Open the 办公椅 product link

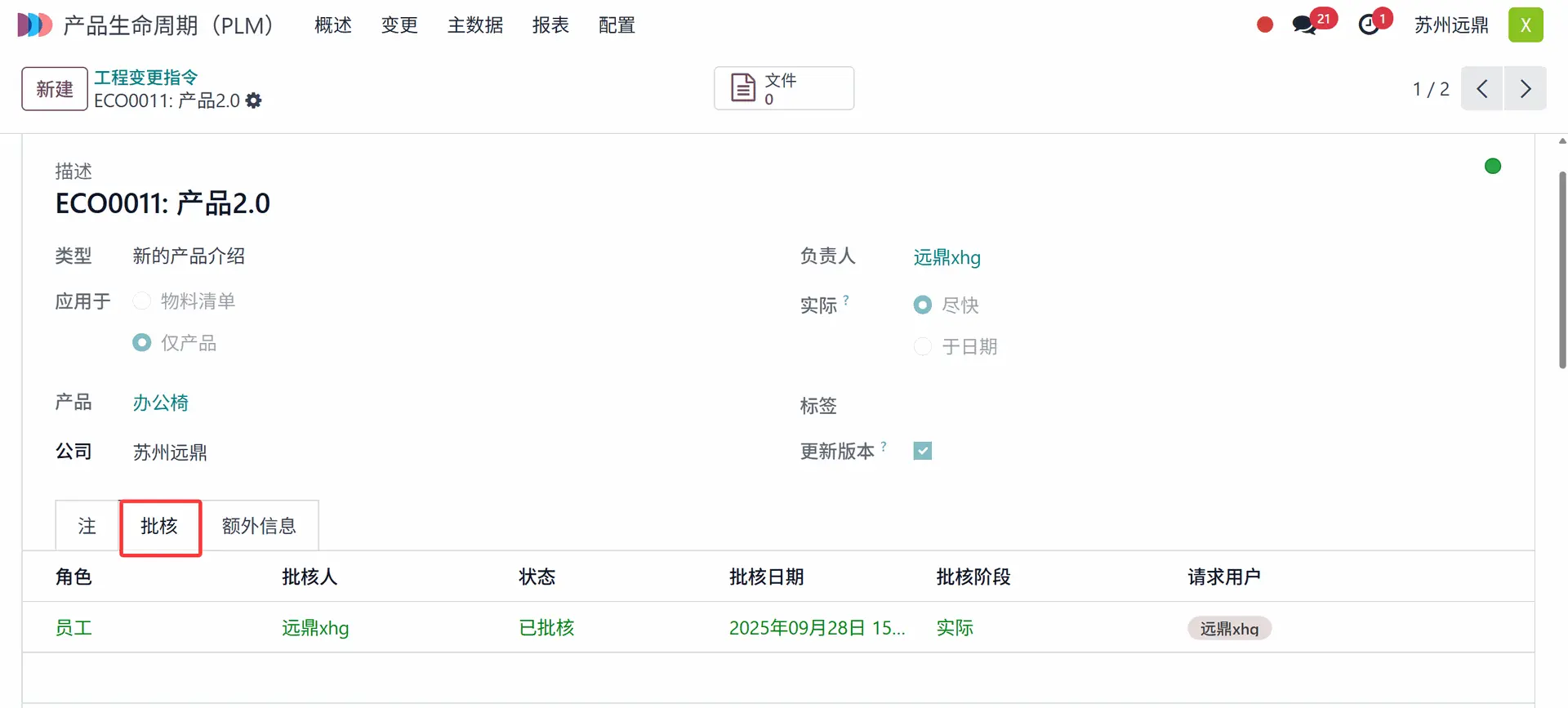(x=161, y=403)
